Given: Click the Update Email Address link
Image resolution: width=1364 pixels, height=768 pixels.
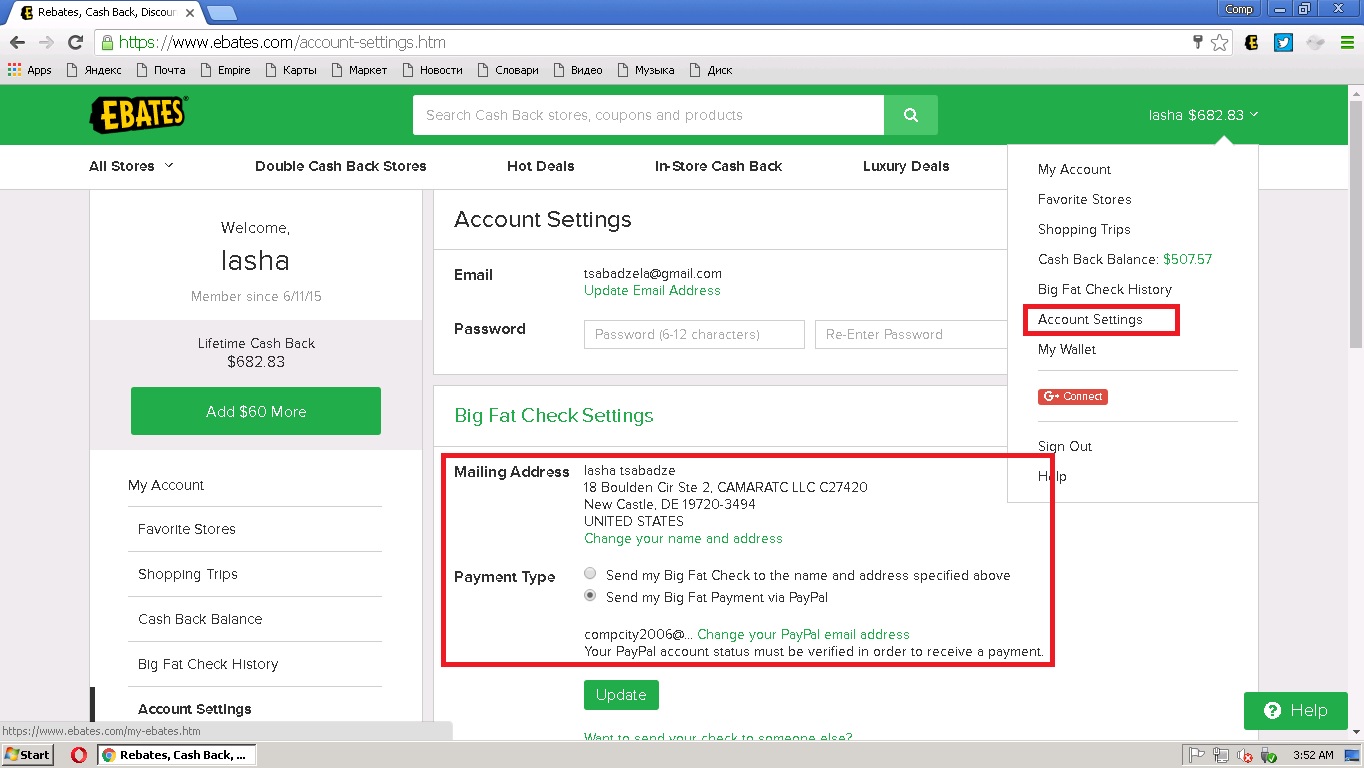Looking at the screenshot, I should pyautogui.click(x=652, y=291).
